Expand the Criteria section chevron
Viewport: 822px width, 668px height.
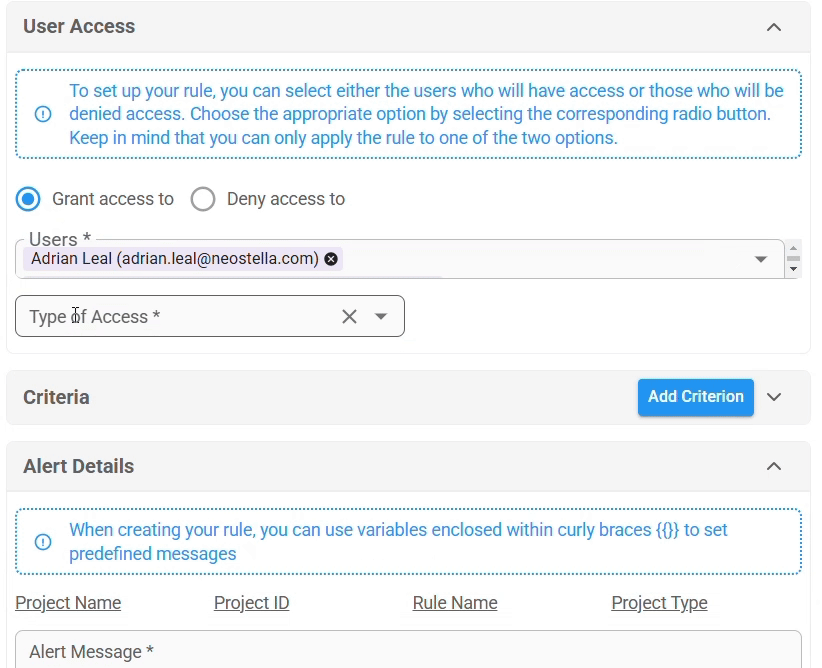[x=774, y=397]
